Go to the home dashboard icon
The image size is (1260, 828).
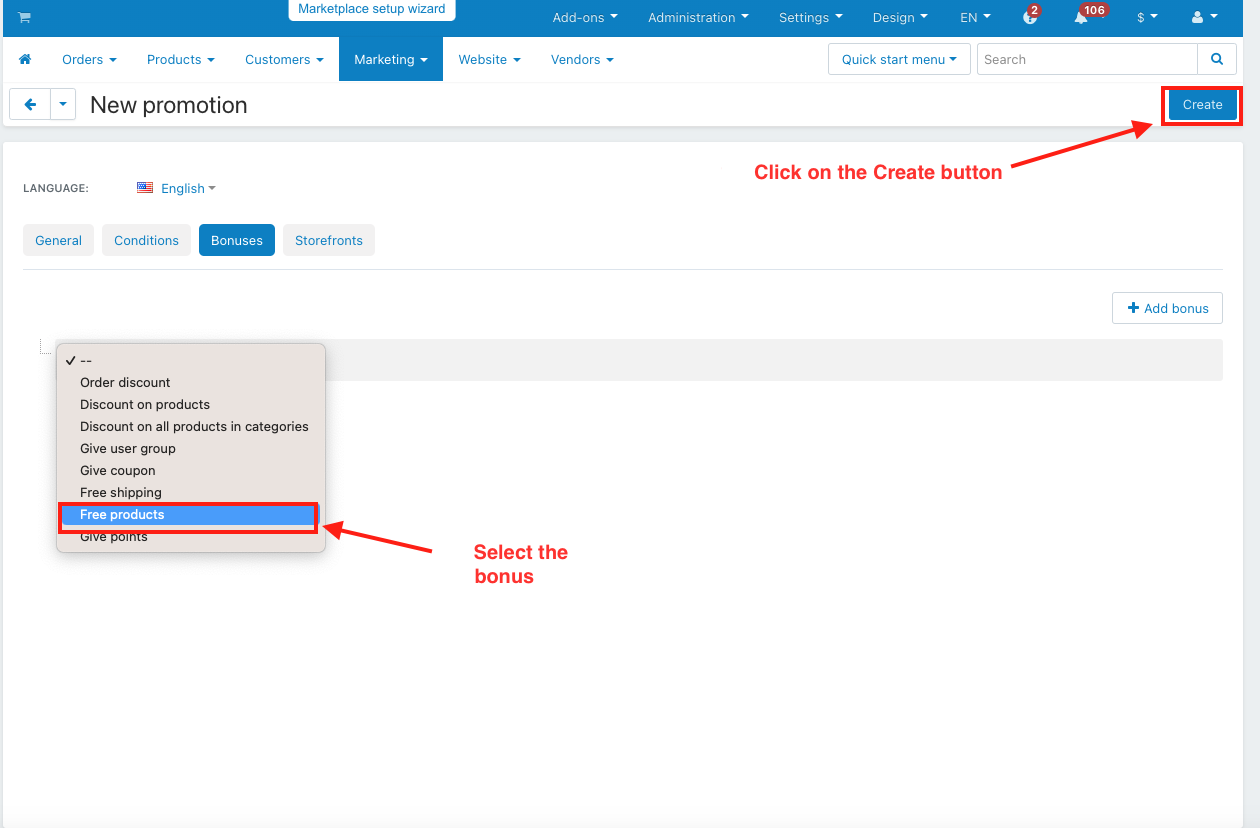tap(25, 60)
